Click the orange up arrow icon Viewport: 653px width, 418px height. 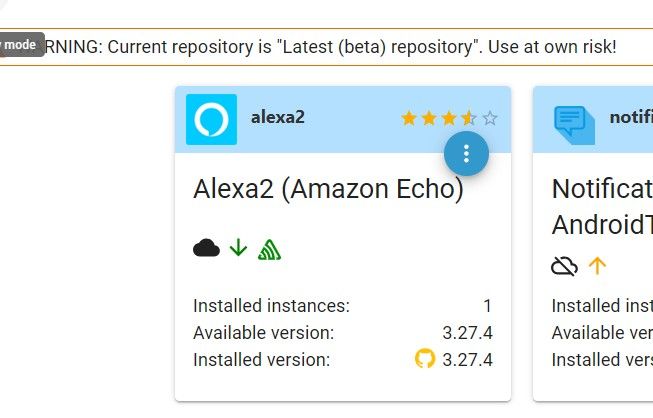pyautogui.click(x=597, y=266)
